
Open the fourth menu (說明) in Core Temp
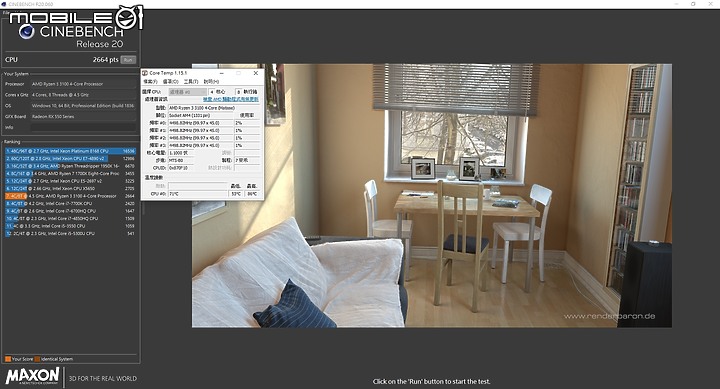[211, 81]
